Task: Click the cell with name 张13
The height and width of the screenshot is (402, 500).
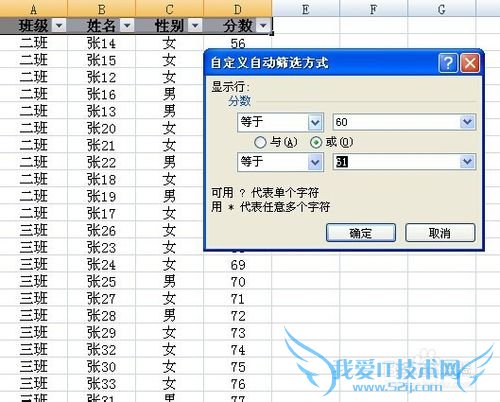Action: pos(102,111)
